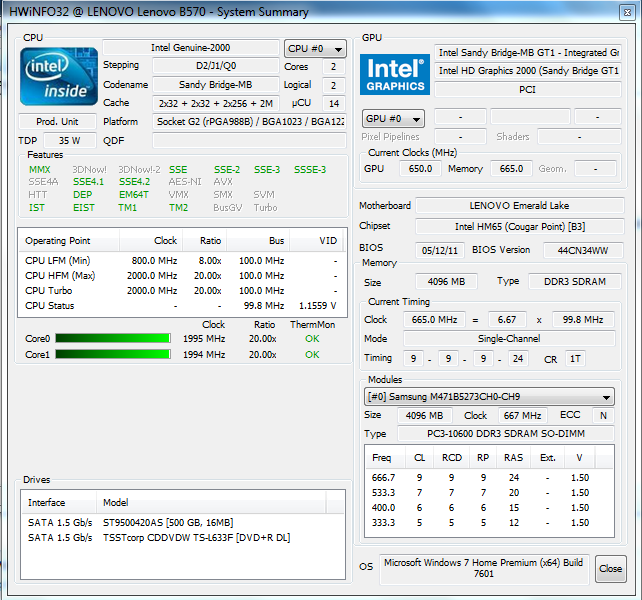Click the Microsoft Windows 7 OS field
The height and width of the screenshot is (600, 642).
(x=483, y=568)
